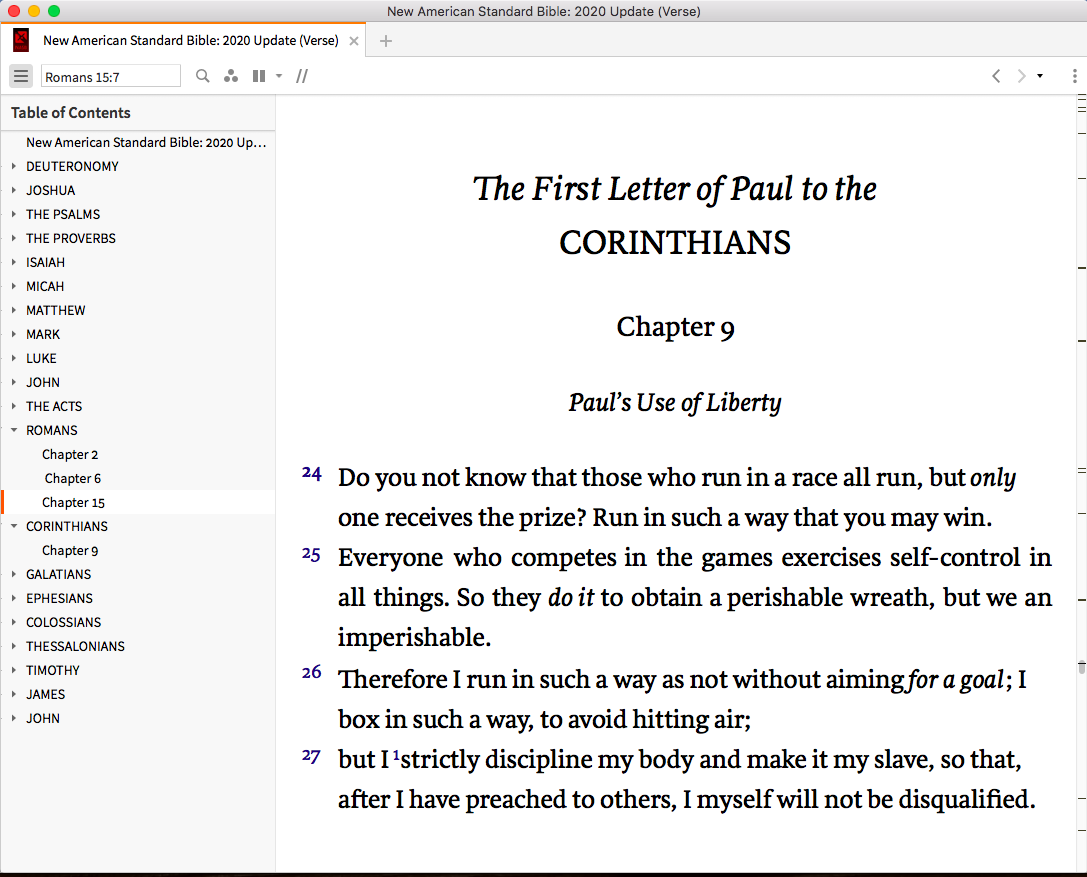
Task: Click the parallel resources slashes icon
Action: coord(302,76)
